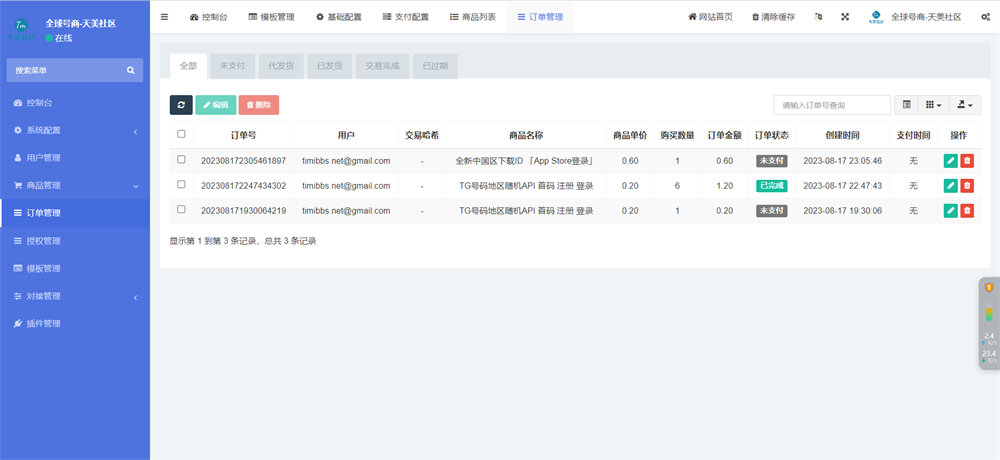Click the red 删除 button
Image resolution: width=1000 pixels, height=460 pixels.
coord(258,105)
